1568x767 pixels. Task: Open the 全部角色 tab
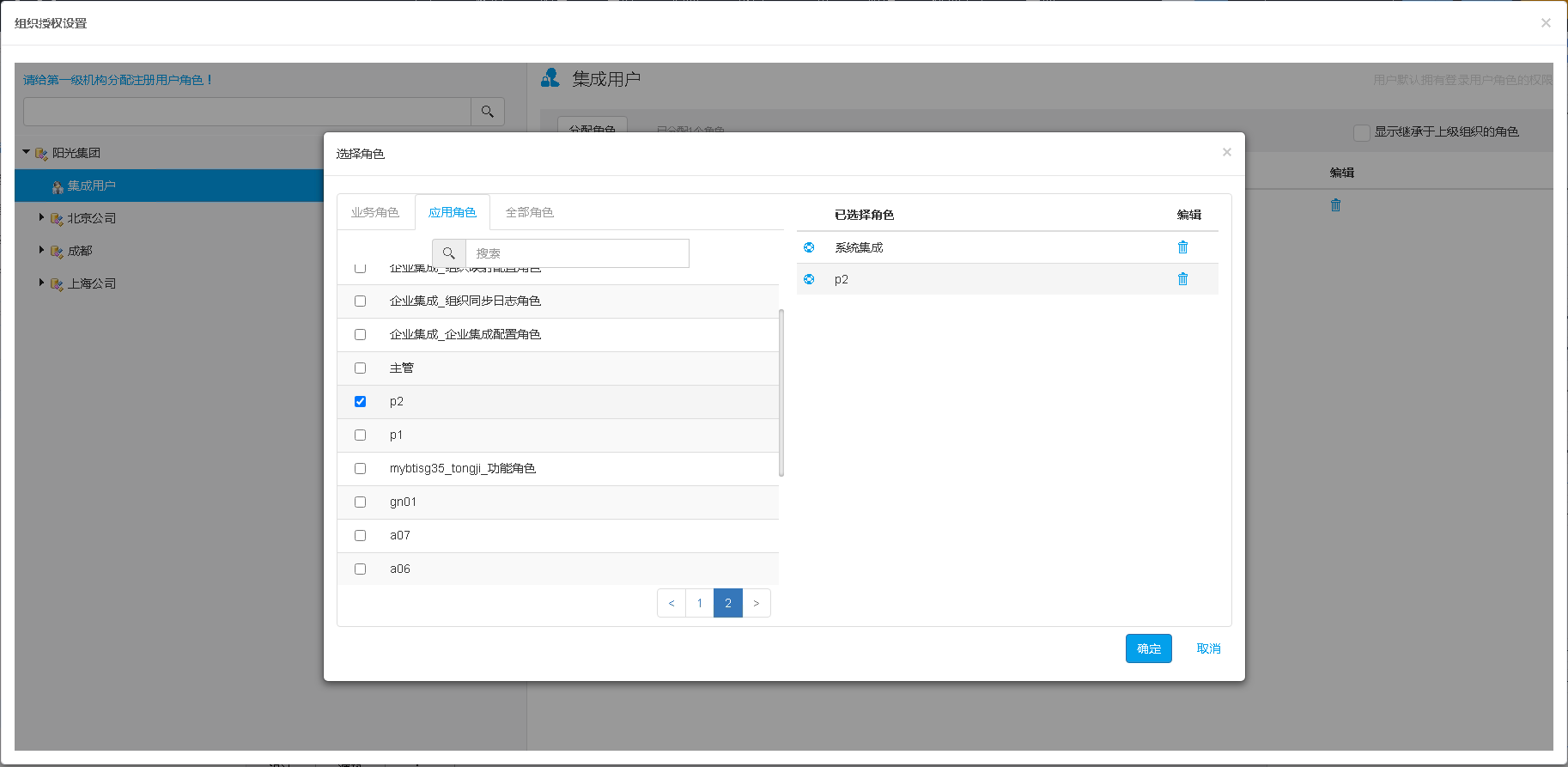coord(529,212)
